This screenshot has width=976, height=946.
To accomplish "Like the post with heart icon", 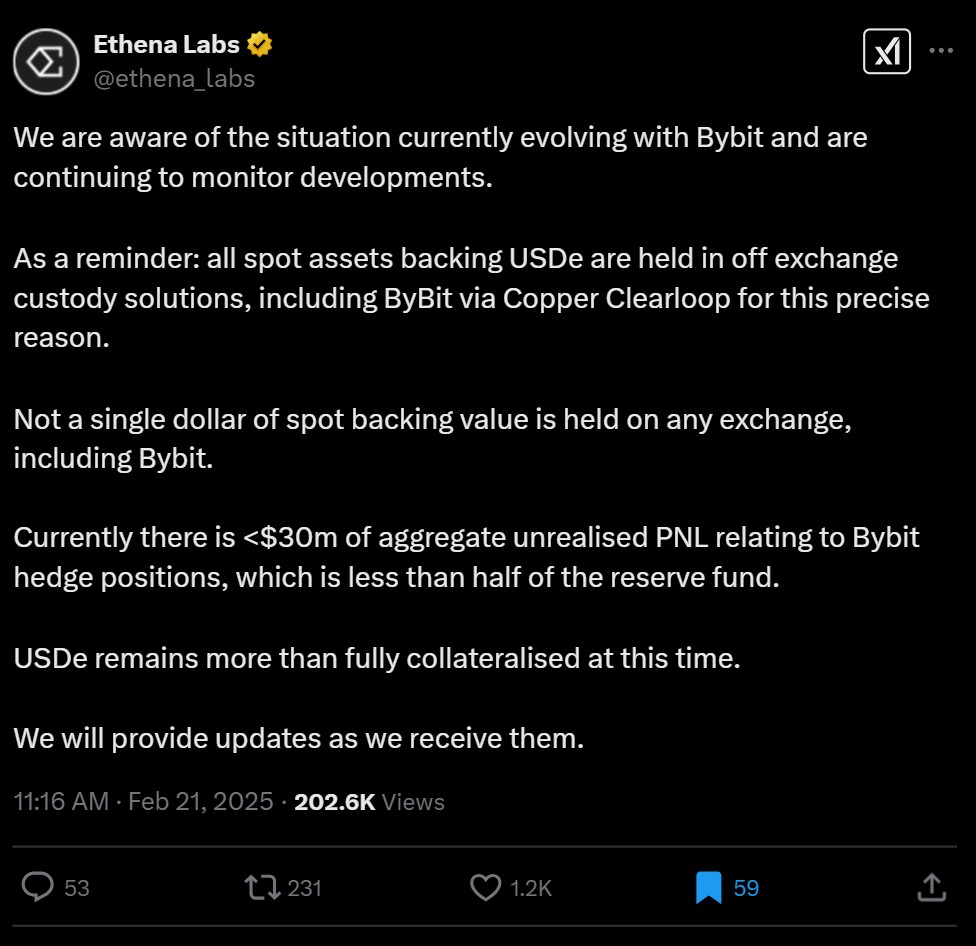I will 485,886.
